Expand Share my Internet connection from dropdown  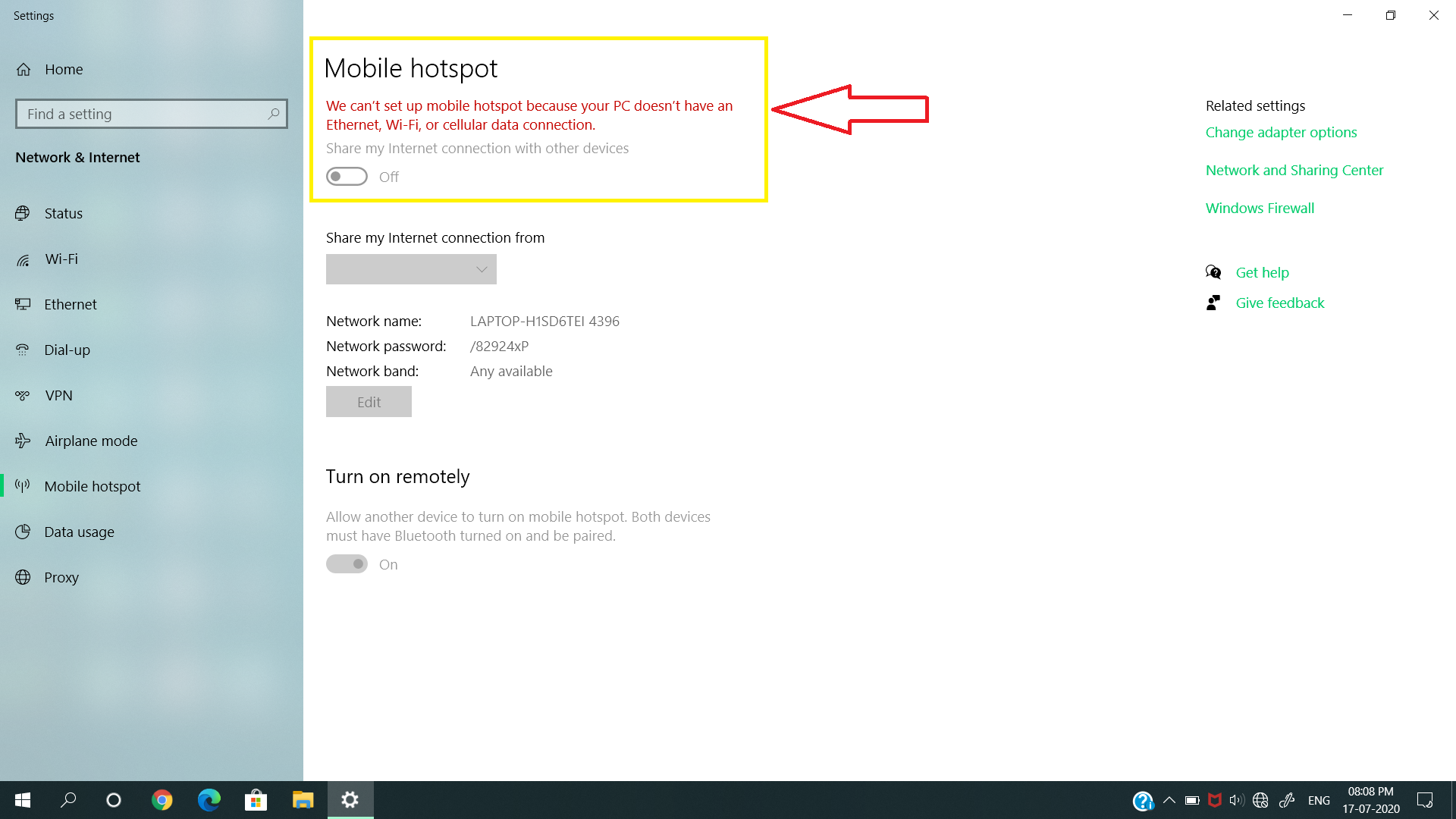point(411,269)
